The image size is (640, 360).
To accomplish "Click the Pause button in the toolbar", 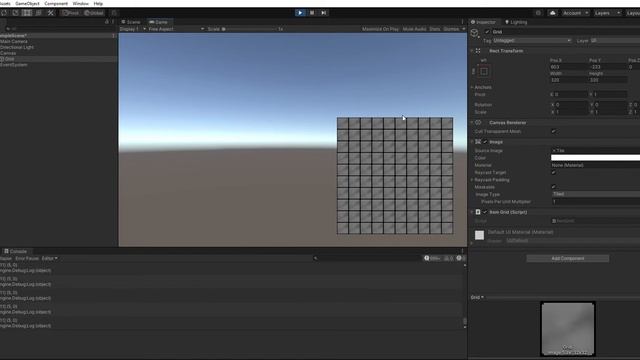I will pyautogui.click(x=312, y=13).
